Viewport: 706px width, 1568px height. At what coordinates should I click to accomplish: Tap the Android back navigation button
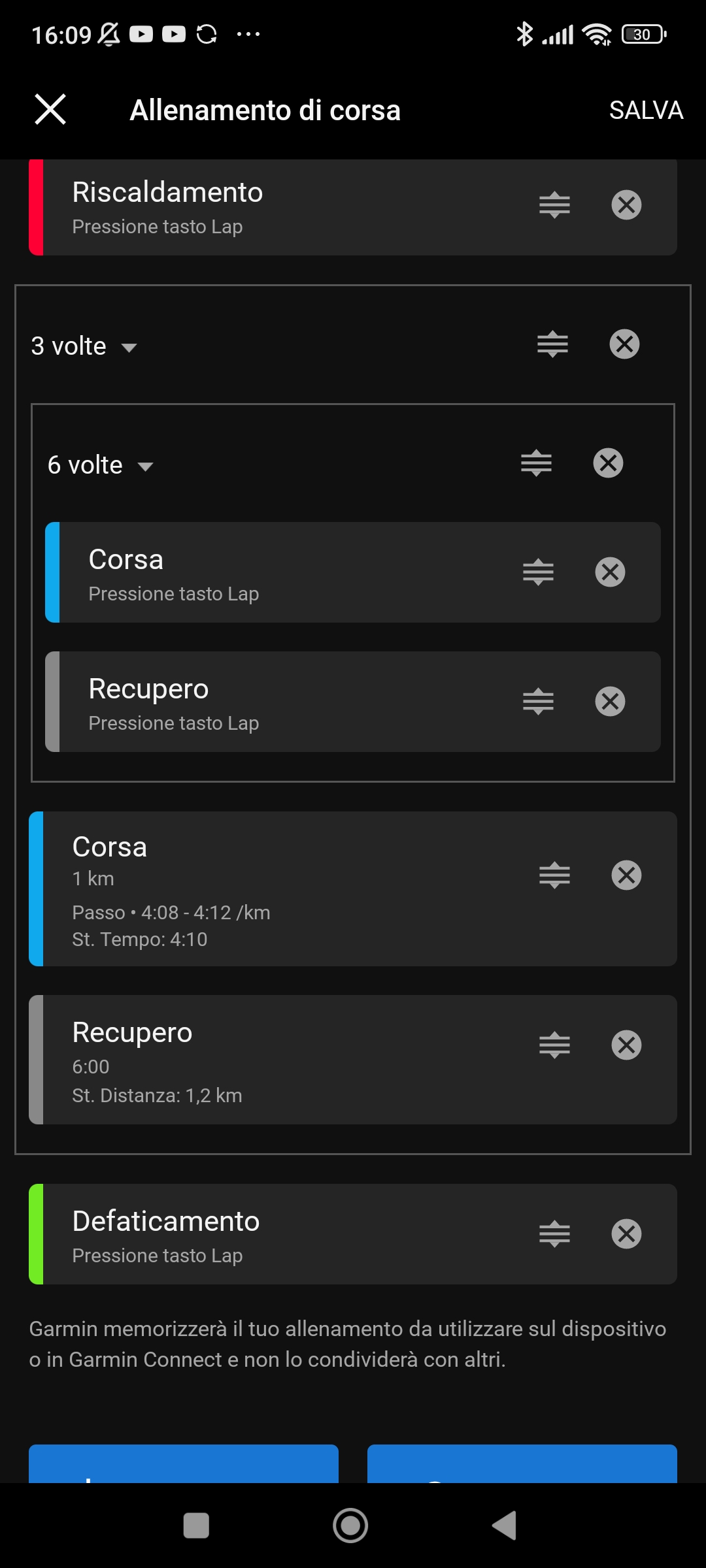point(505,1526)
